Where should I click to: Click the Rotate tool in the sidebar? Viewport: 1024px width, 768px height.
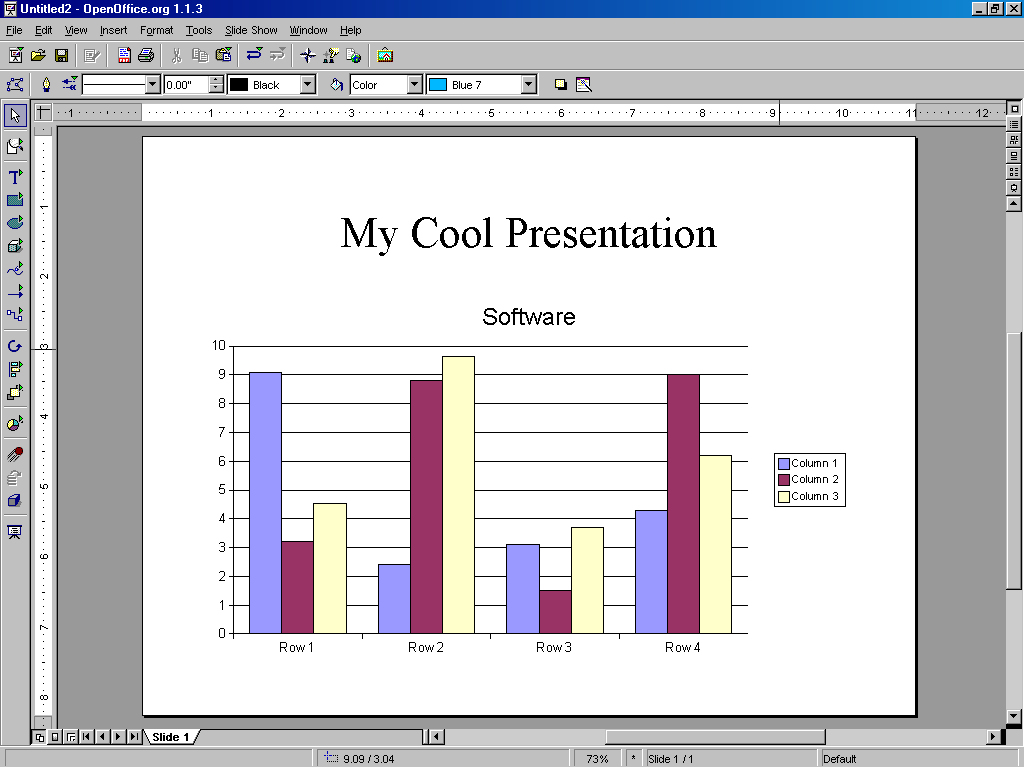point(15,346)
